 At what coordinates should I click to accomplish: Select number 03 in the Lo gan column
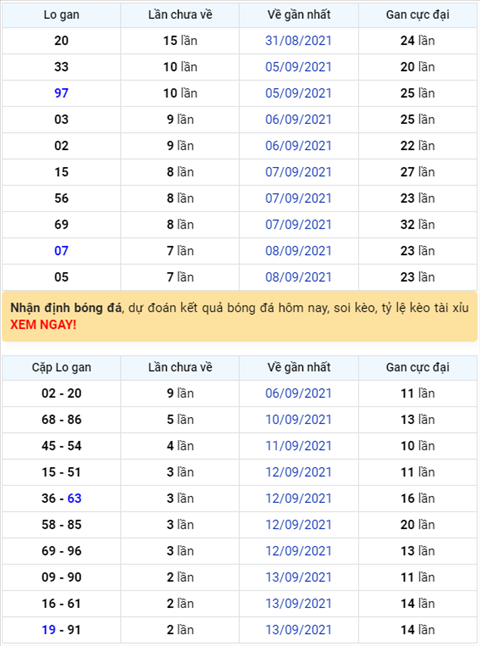[x=61, y=120]
